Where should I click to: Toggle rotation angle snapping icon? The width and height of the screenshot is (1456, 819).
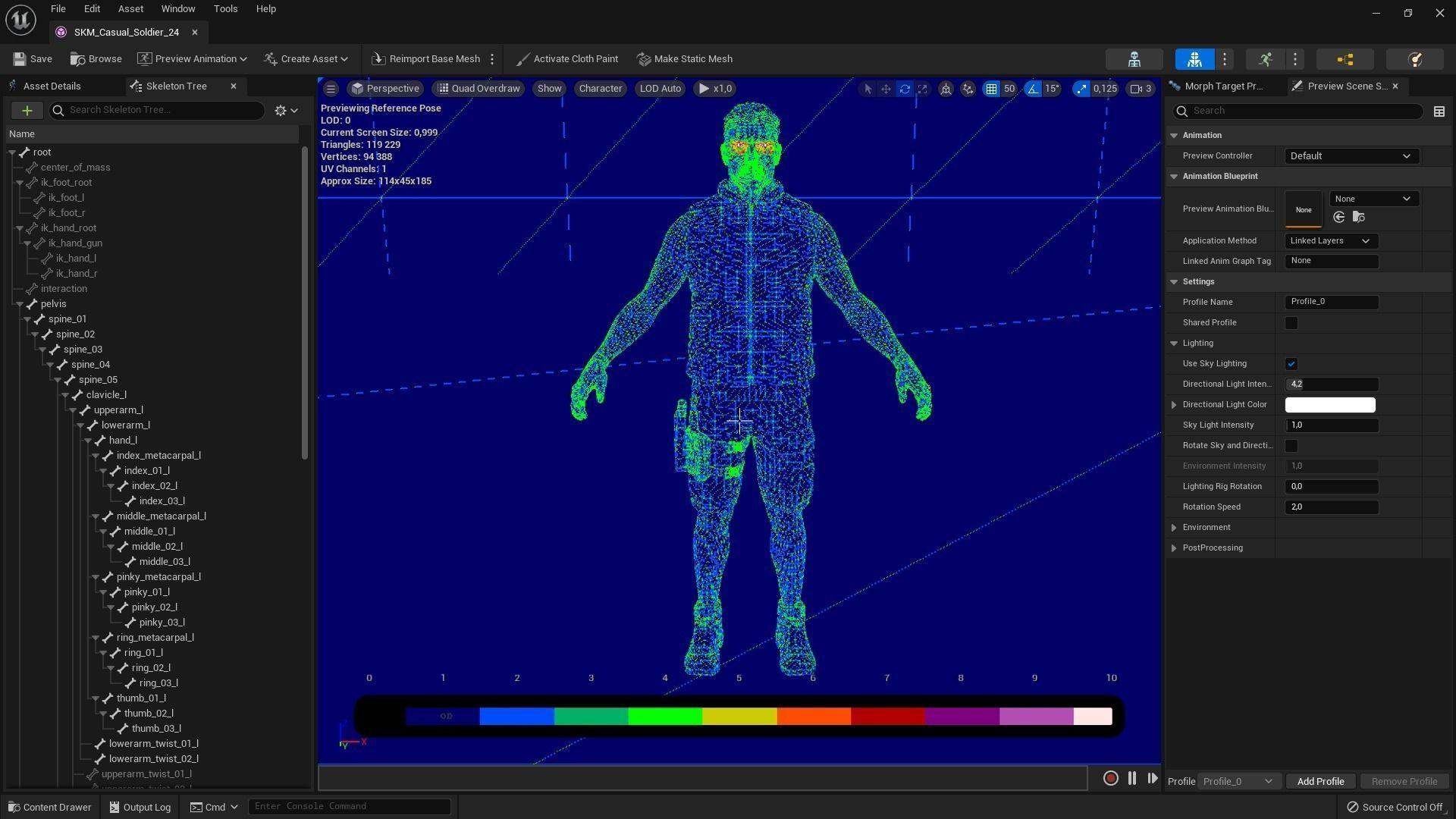tap(1034, 89)
